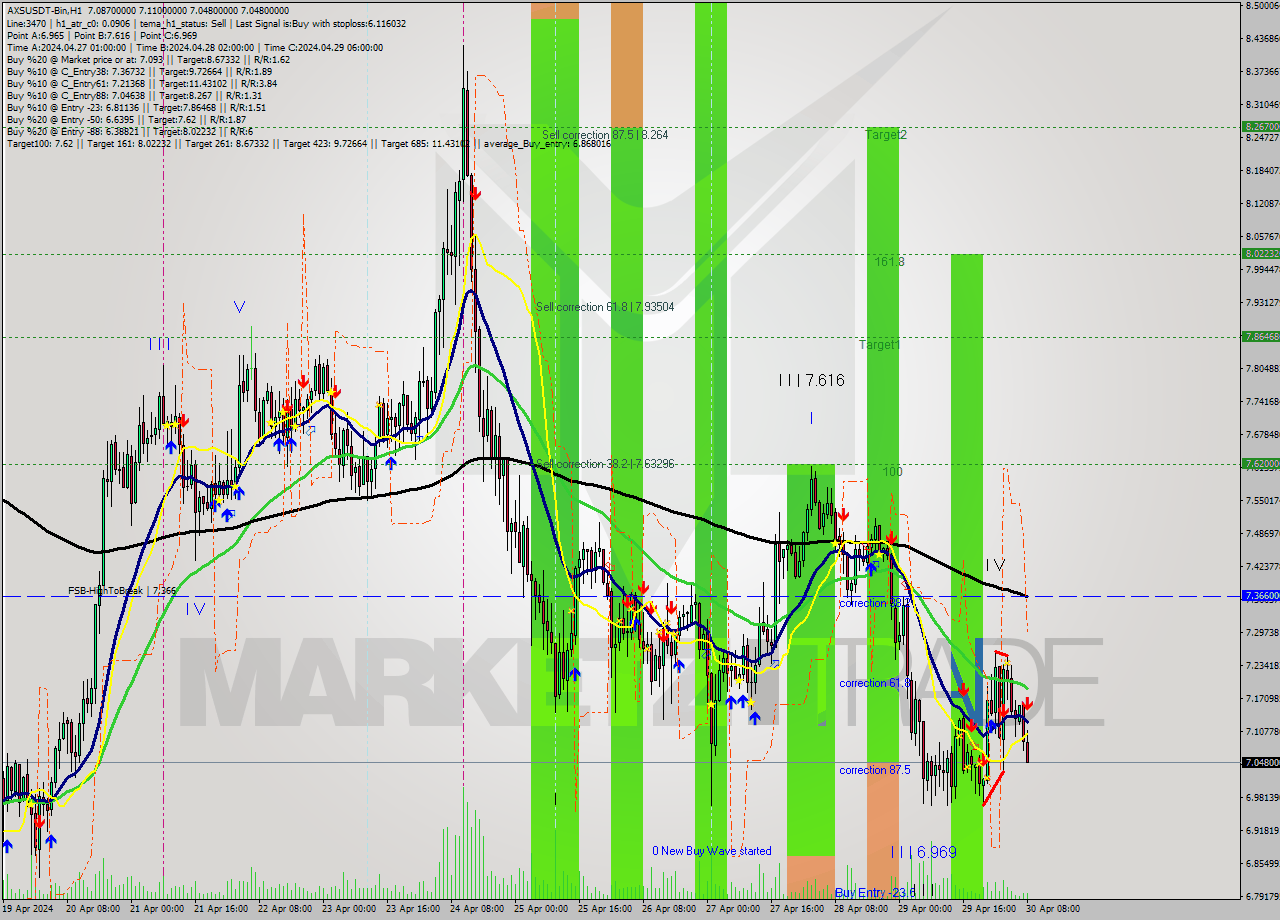Click the 'Buy %10 @ C_Entry88' info line
The width and height of the screenshot is (1280, 920).
click(136, 95)
